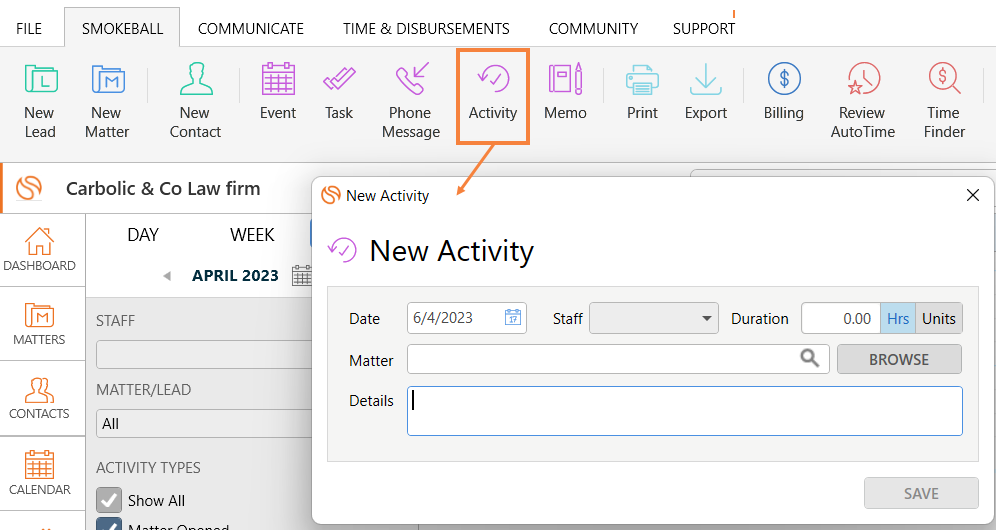Screen dimensions: 996x530
Task: Go to Dashboard in the sidebar
Action: (39, 249)
